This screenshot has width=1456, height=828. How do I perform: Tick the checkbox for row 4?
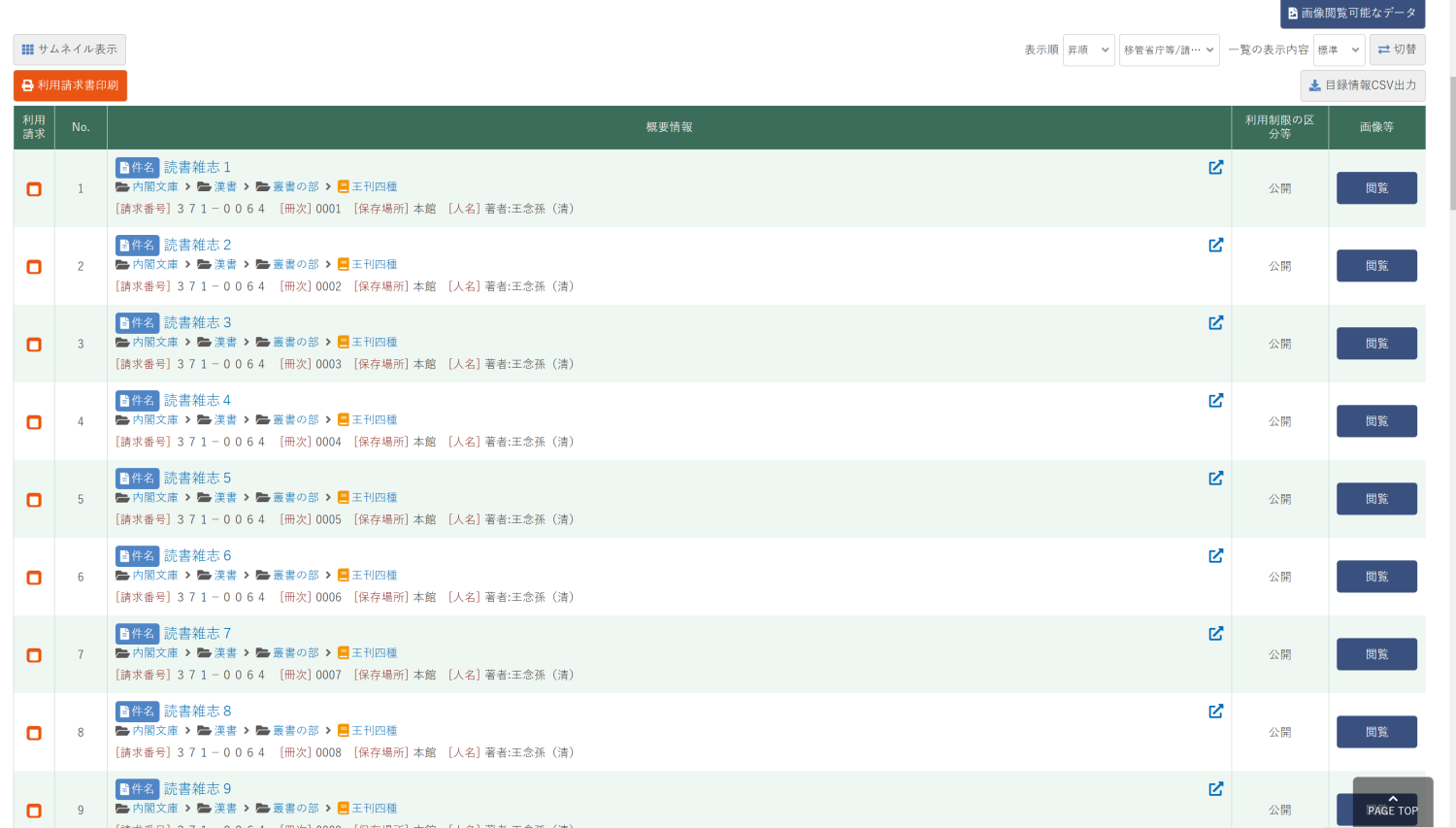[x=34, y=422]
